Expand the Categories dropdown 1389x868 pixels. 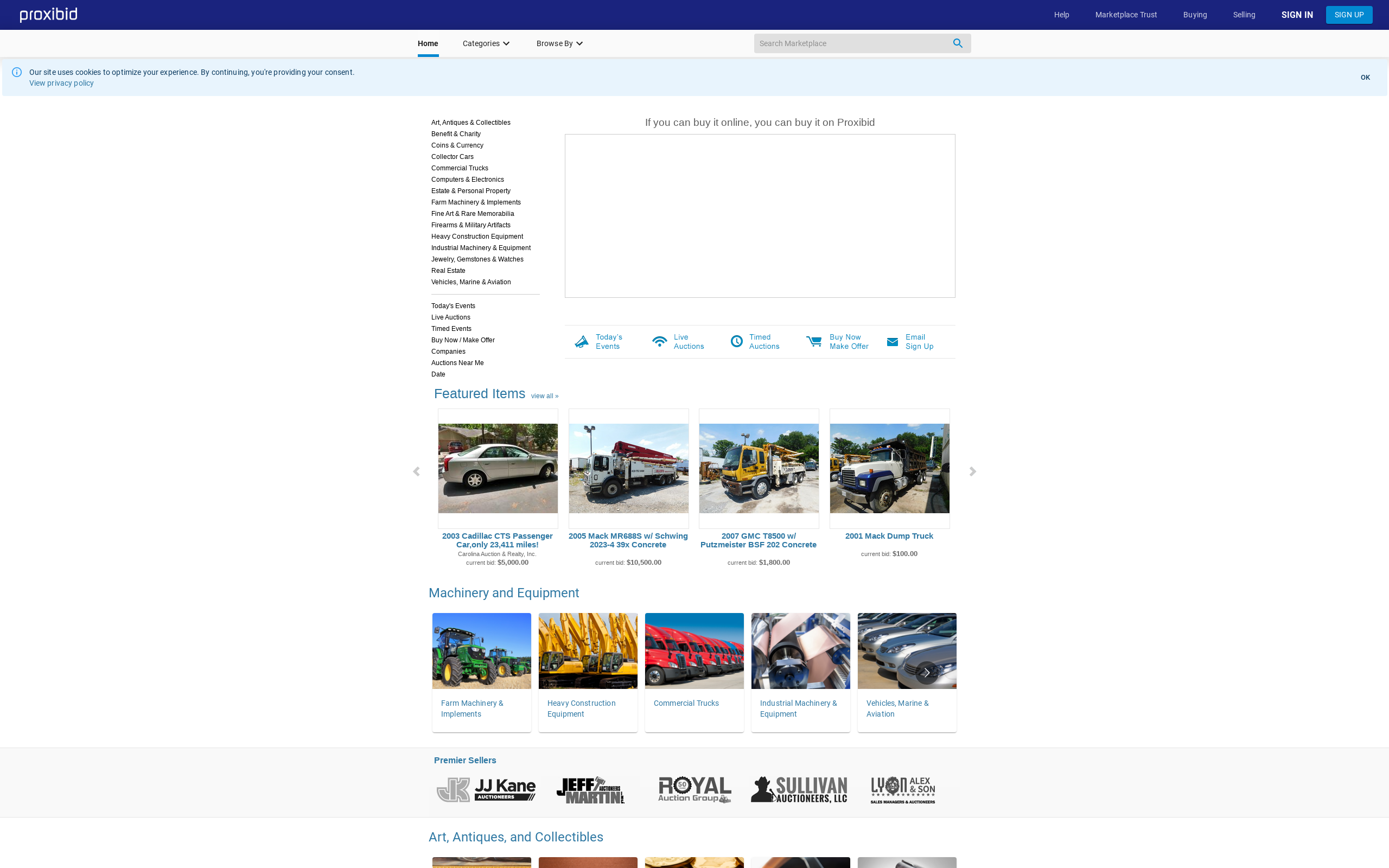(486, 43)
